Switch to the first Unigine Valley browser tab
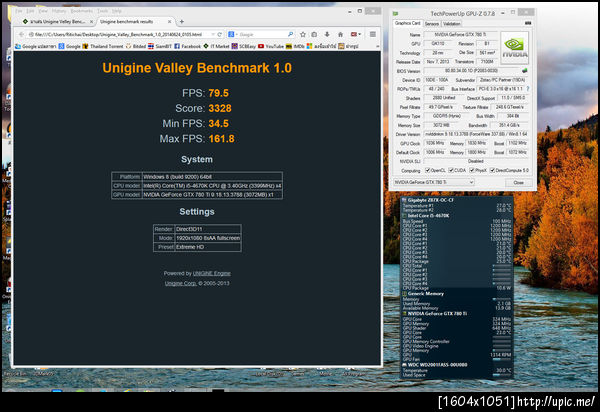Screen dimensions: 600x412 point(57,22)
